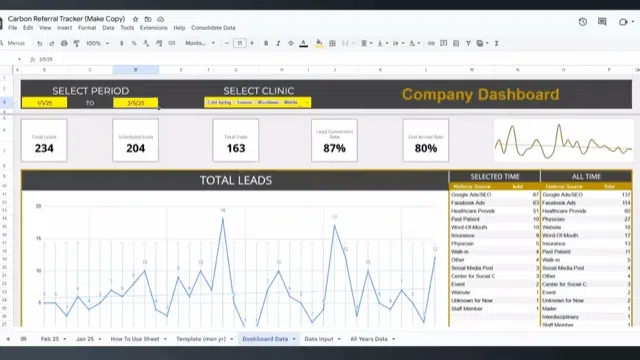
Task: Click the print icon
Action: tap(64, 43)
